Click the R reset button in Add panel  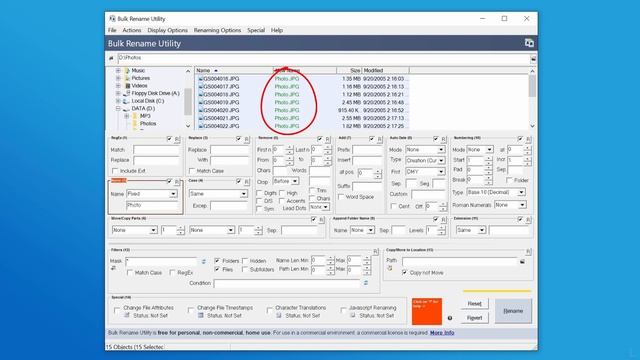click(380, 139)
